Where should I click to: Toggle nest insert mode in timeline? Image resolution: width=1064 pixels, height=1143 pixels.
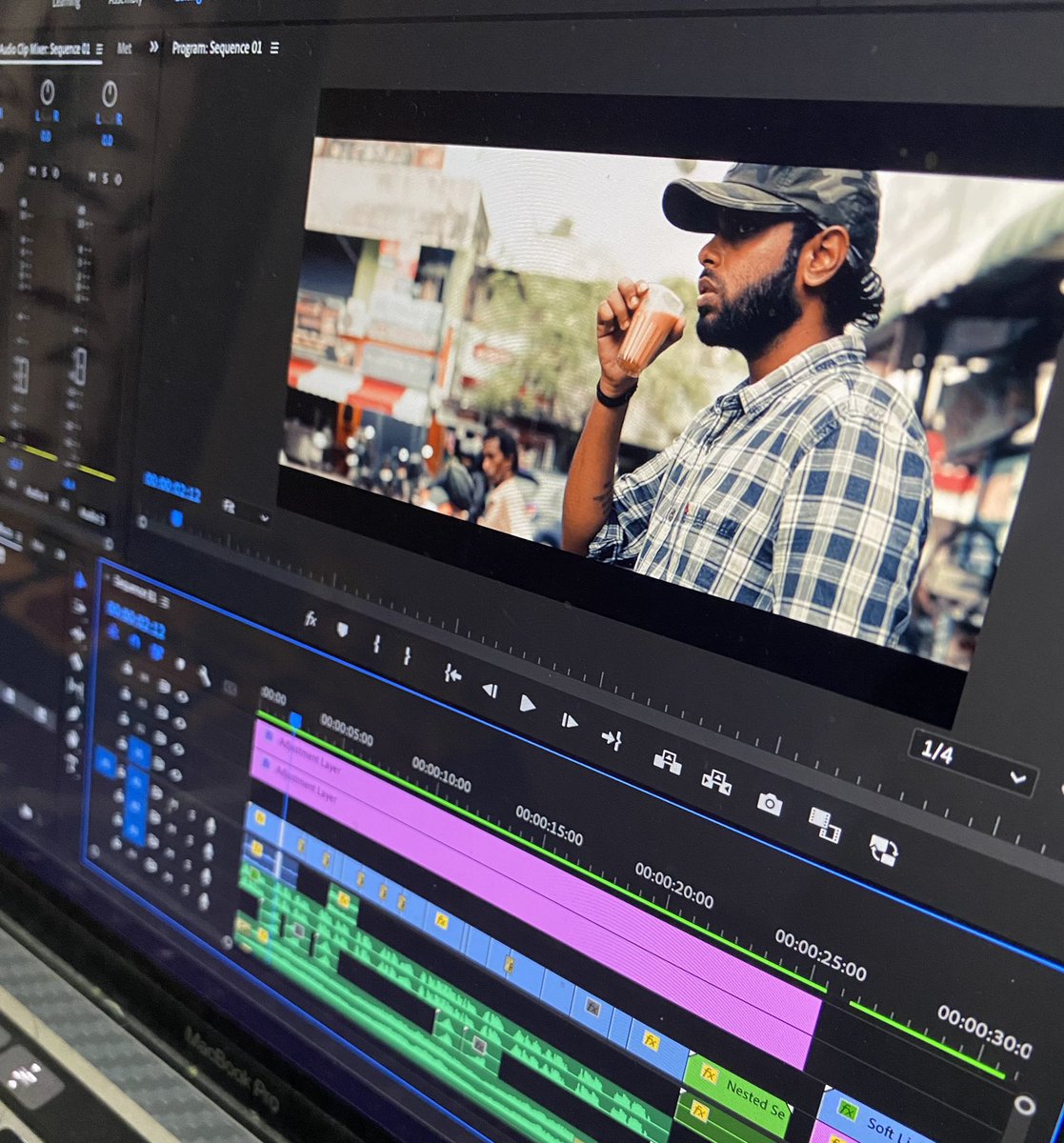(x=112, y=630)
